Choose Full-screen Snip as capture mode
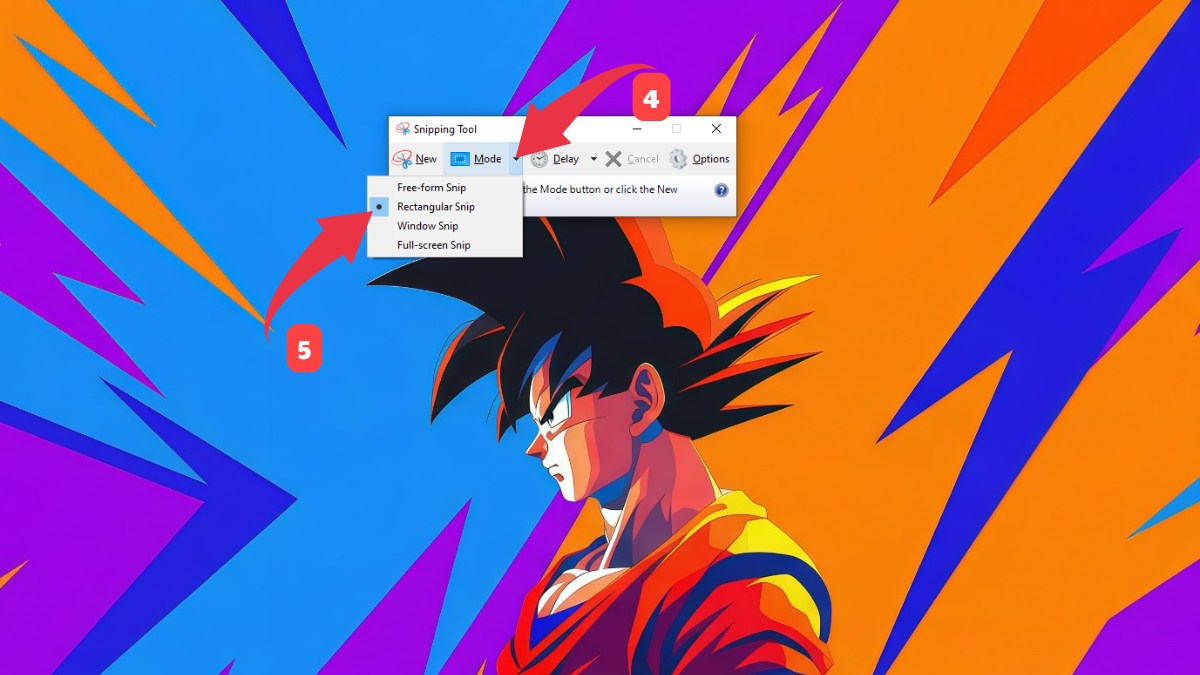Viewport: 1200px width, 675px height. tap(434, 245)
